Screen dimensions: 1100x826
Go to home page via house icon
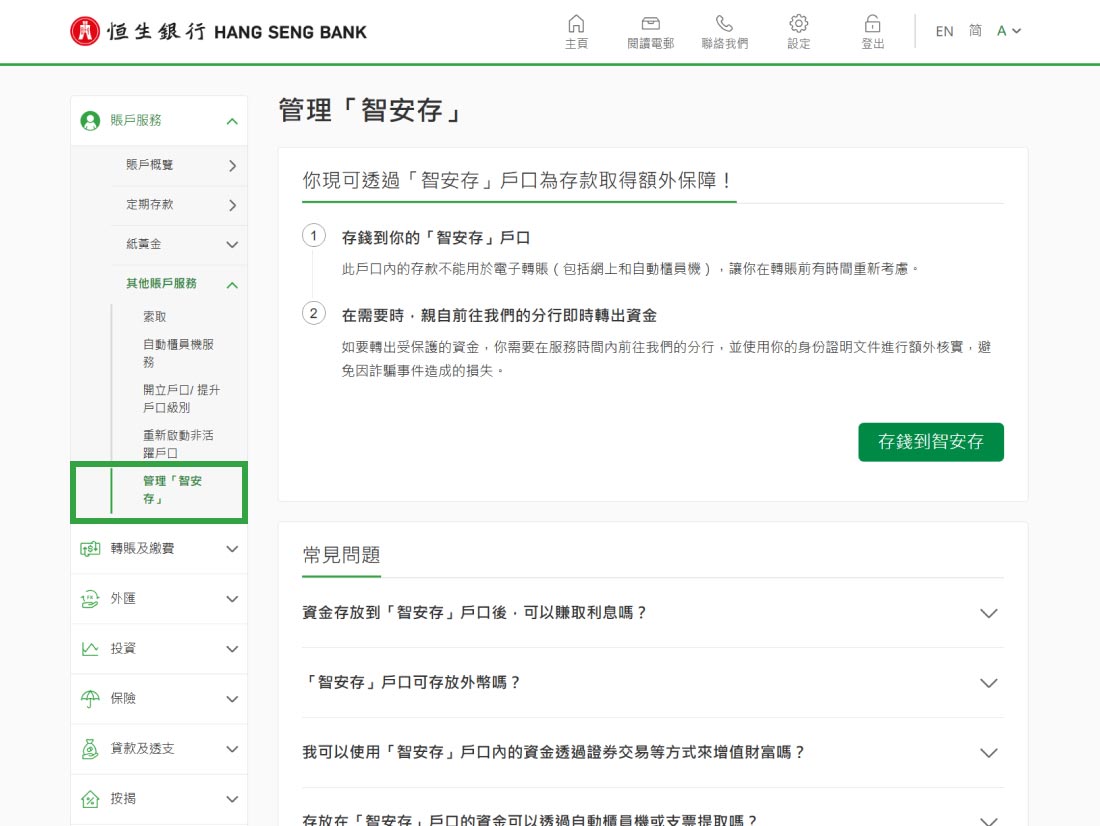[x=576, y=25]
